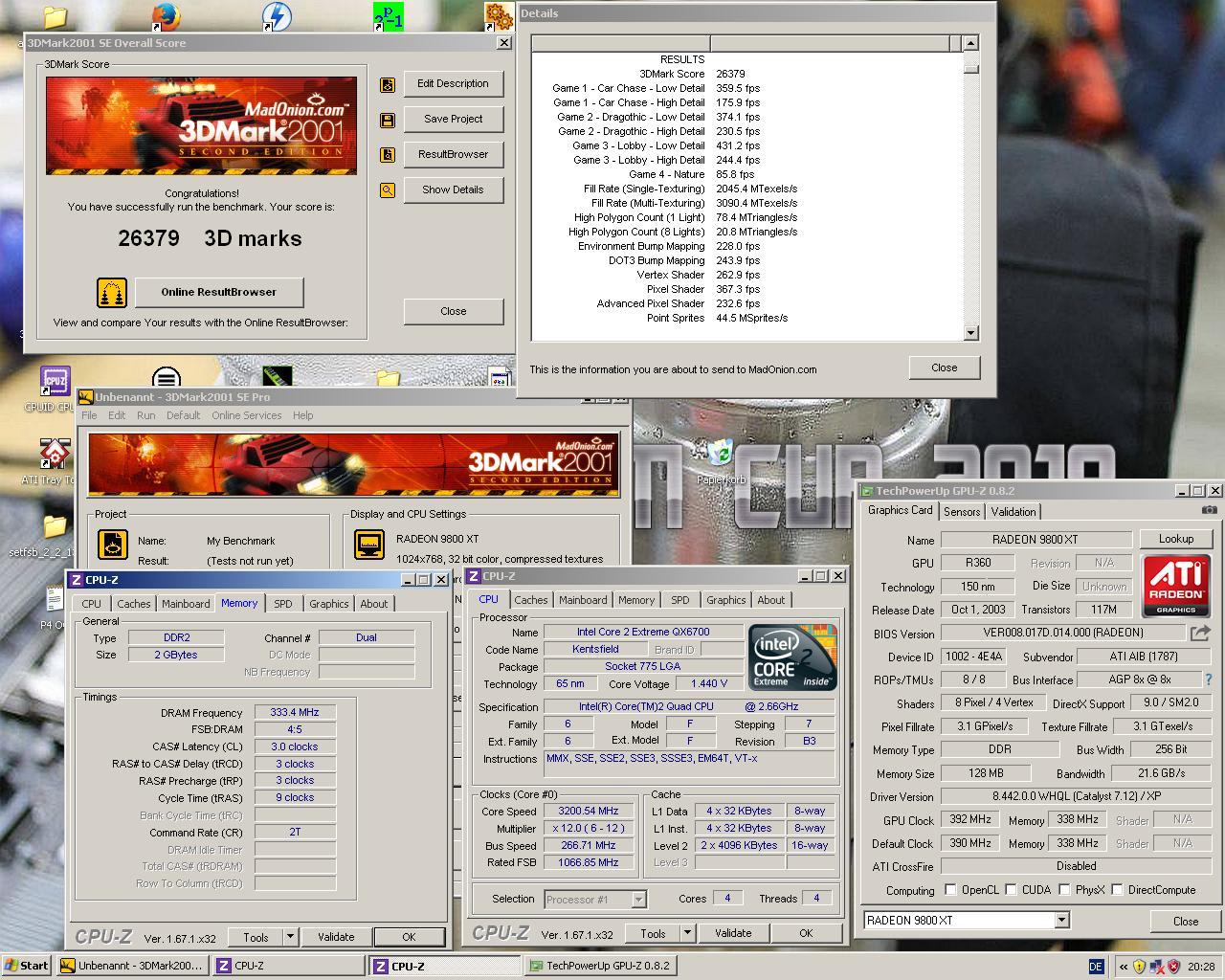Expand hidden tray icons chevron
This screenshot has width=1225, height=980.
[x=1123, y=967]
